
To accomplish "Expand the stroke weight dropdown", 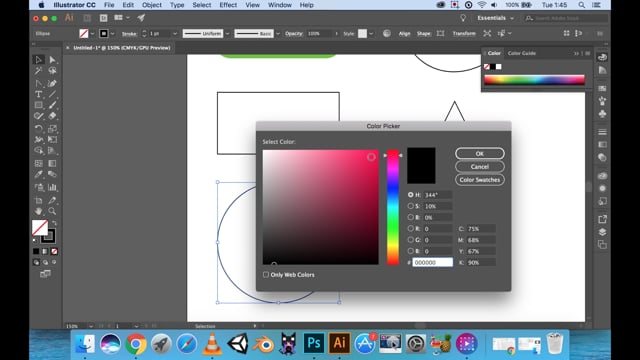I will 175,33.
